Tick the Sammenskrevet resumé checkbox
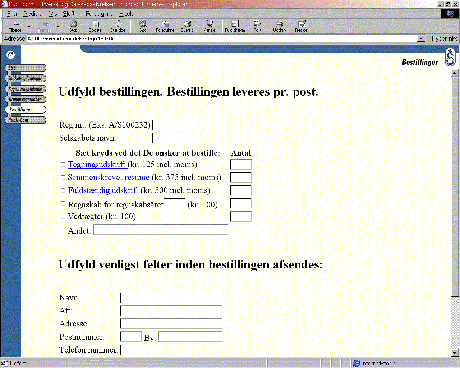 click(x=63, y=177)
